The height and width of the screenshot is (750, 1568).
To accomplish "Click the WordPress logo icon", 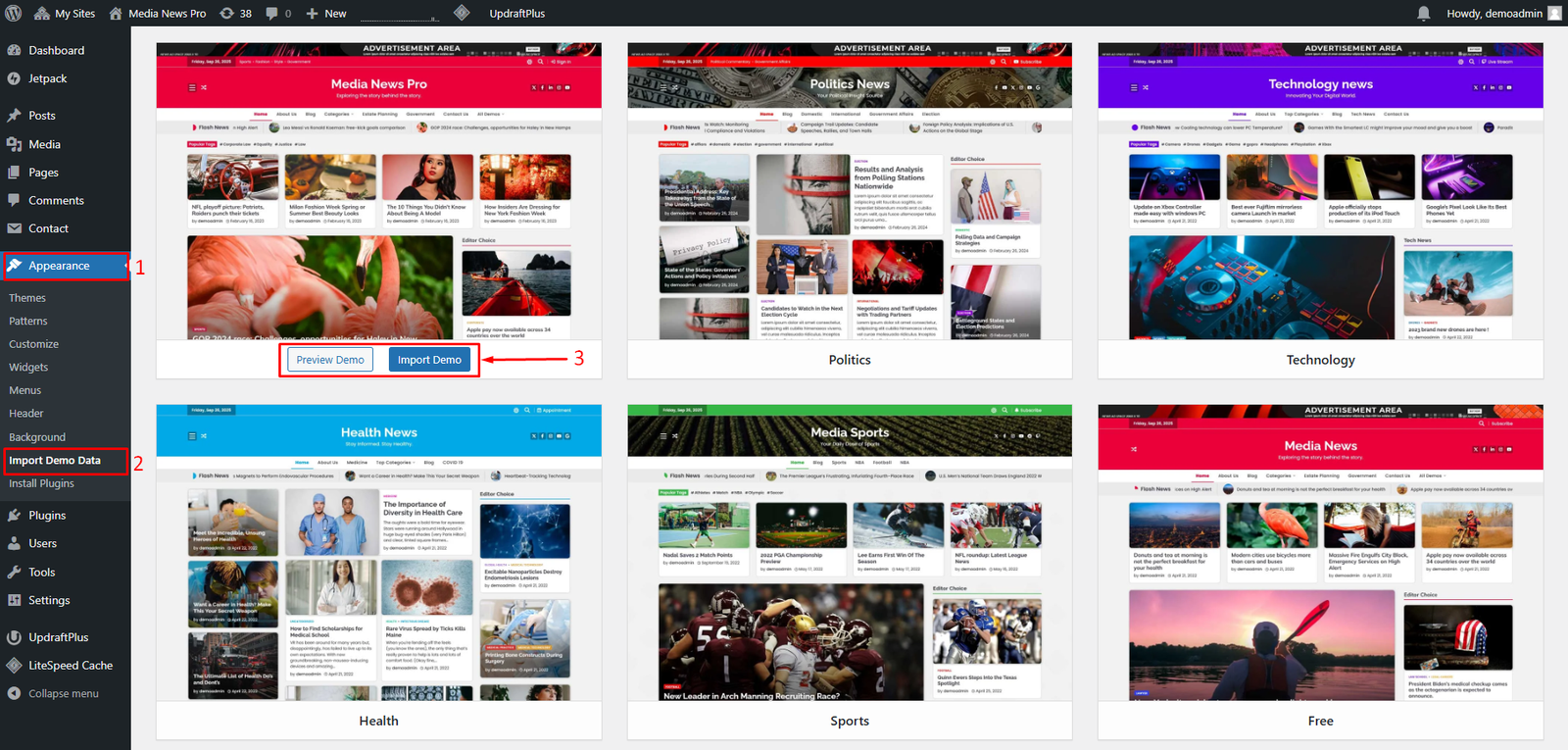I will click(x=14, y=13).
